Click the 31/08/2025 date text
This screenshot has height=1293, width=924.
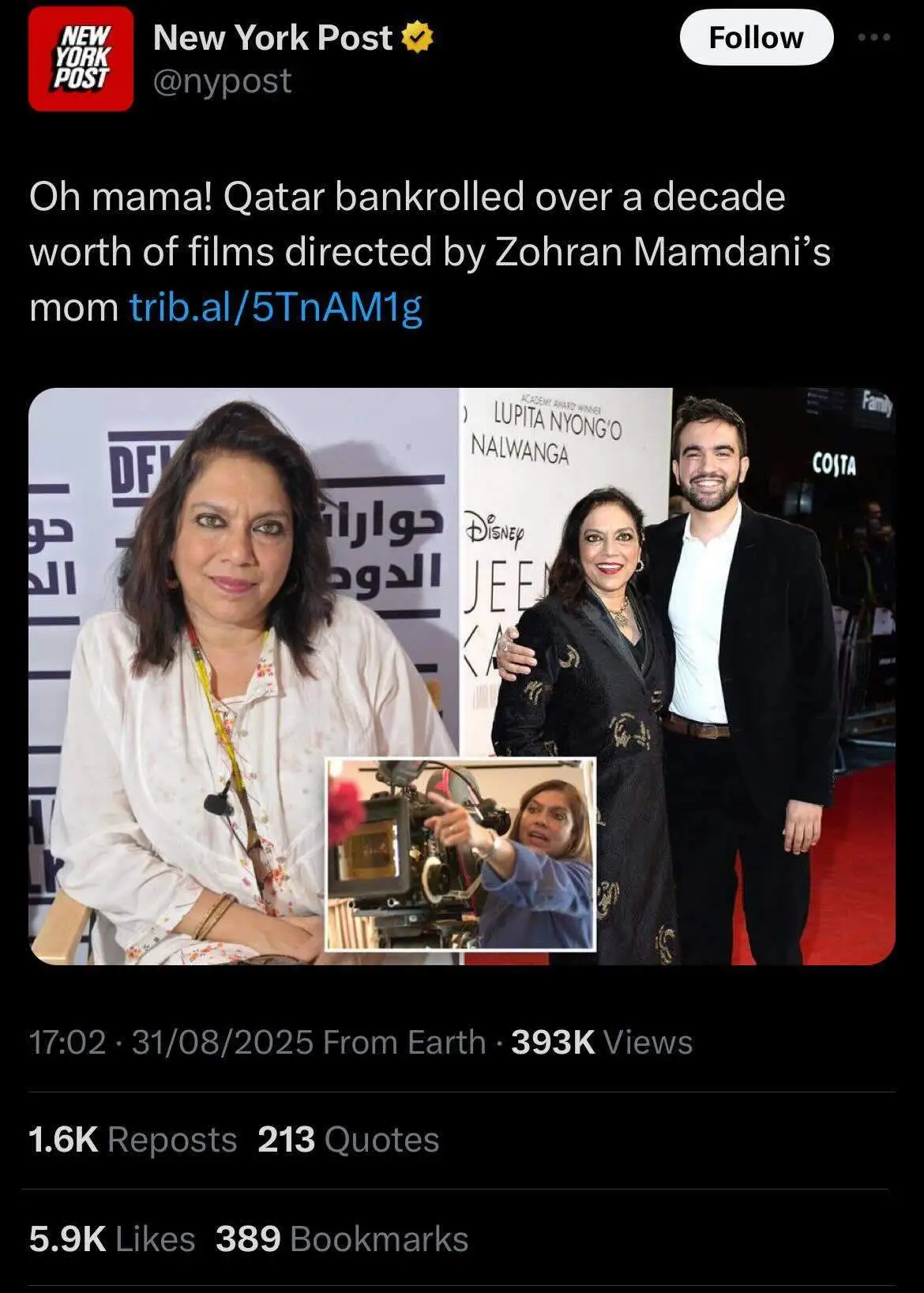click(x=223, y=1042)
